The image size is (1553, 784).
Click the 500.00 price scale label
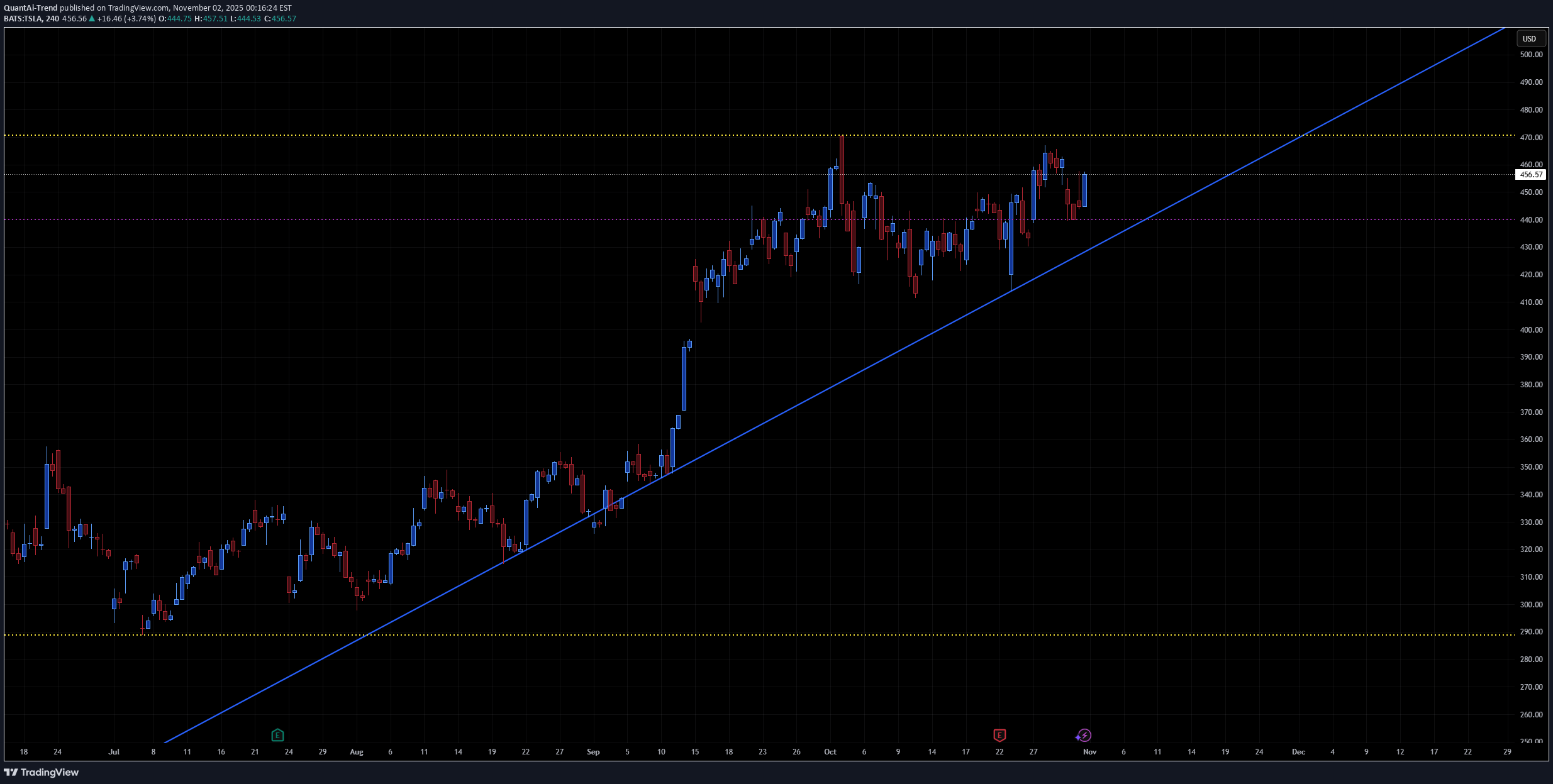[x=1531, y=55]
